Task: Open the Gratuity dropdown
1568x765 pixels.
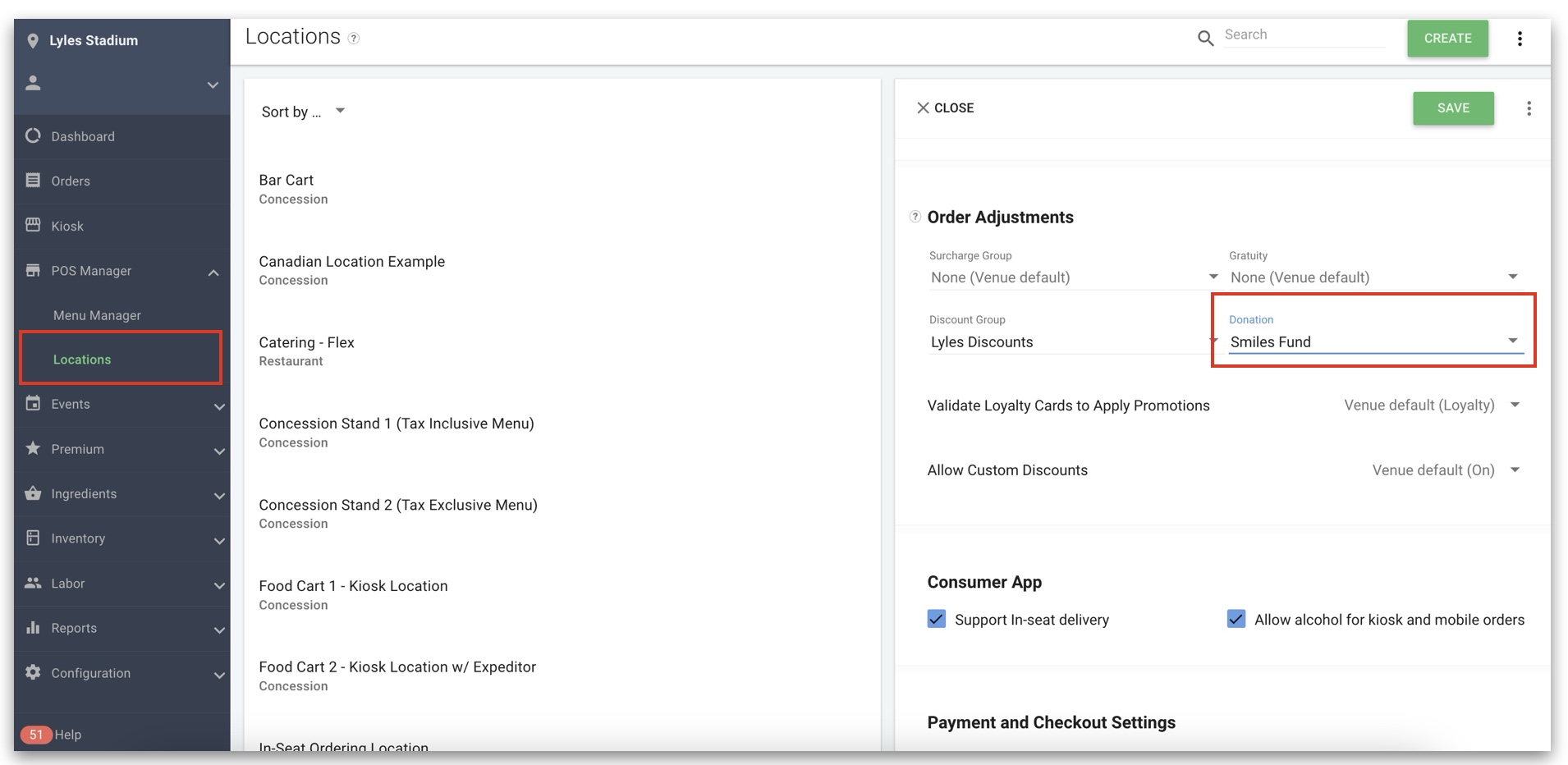Action: click(x=1376, y=277)
